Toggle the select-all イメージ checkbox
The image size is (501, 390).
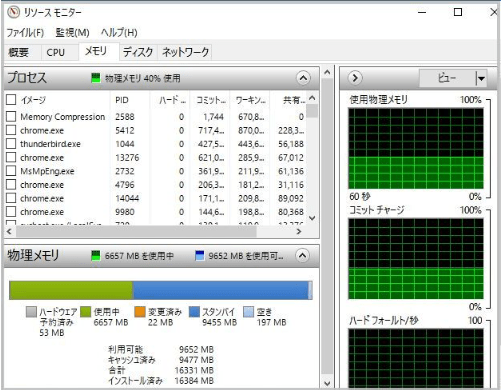[11, 99]
